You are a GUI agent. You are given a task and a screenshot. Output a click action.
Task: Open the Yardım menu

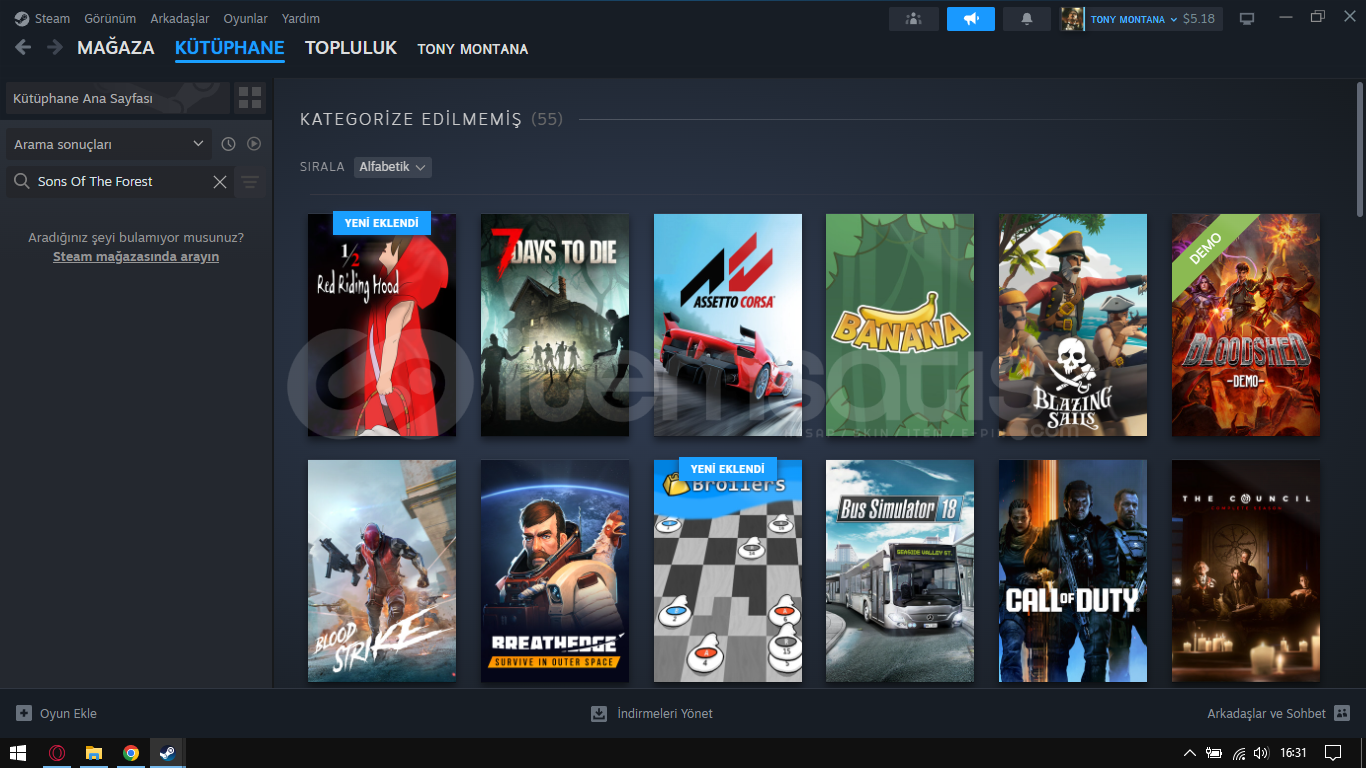(x=301, y=19)
